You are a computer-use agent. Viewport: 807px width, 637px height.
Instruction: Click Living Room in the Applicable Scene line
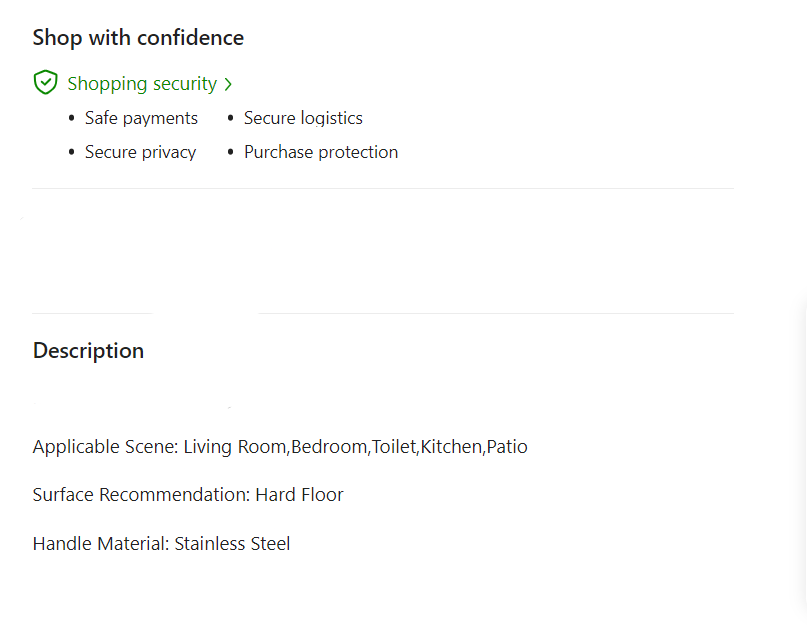click(235, 447)
